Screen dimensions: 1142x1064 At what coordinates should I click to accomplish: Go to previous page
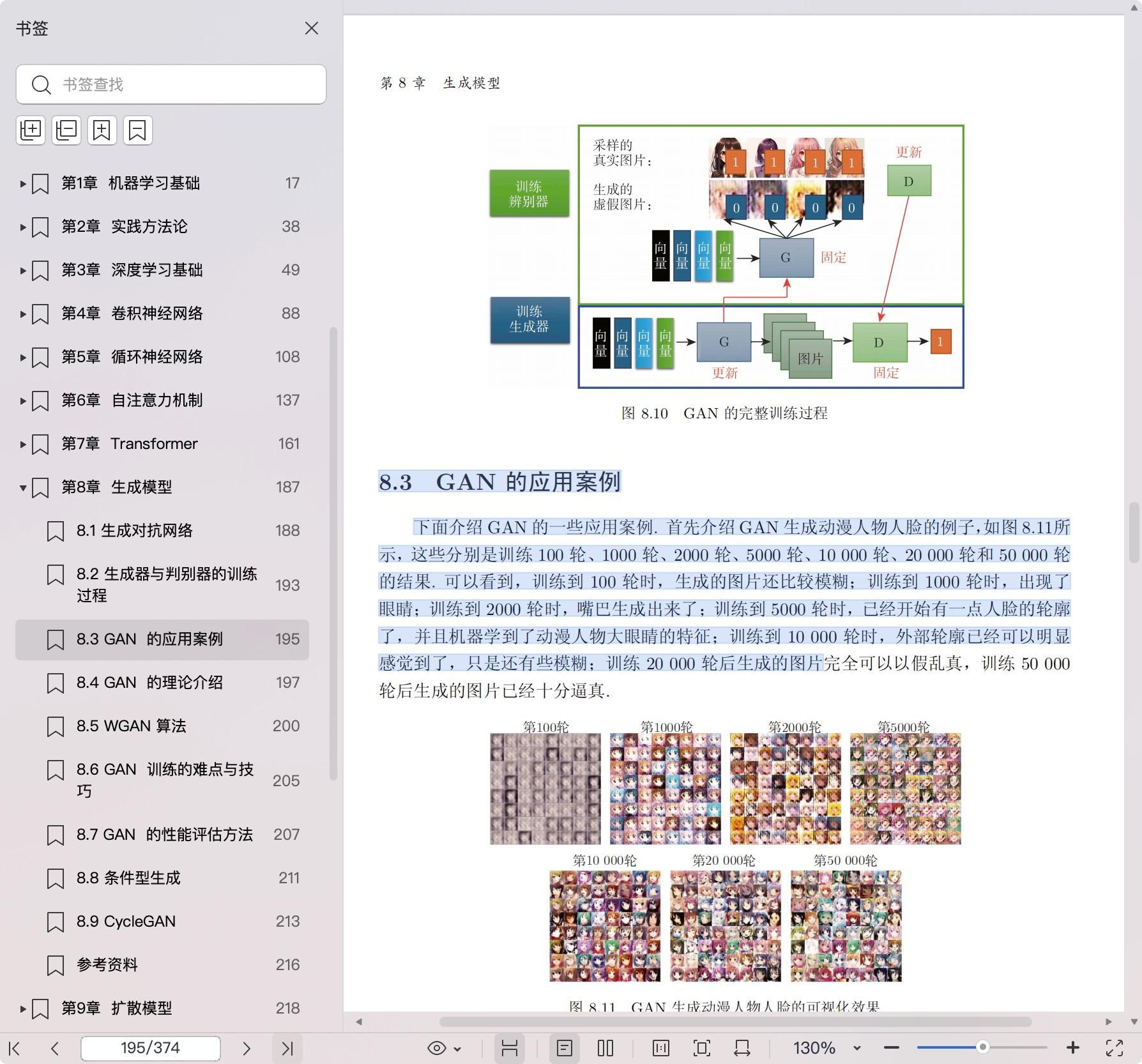click(x=55, y=1048)
